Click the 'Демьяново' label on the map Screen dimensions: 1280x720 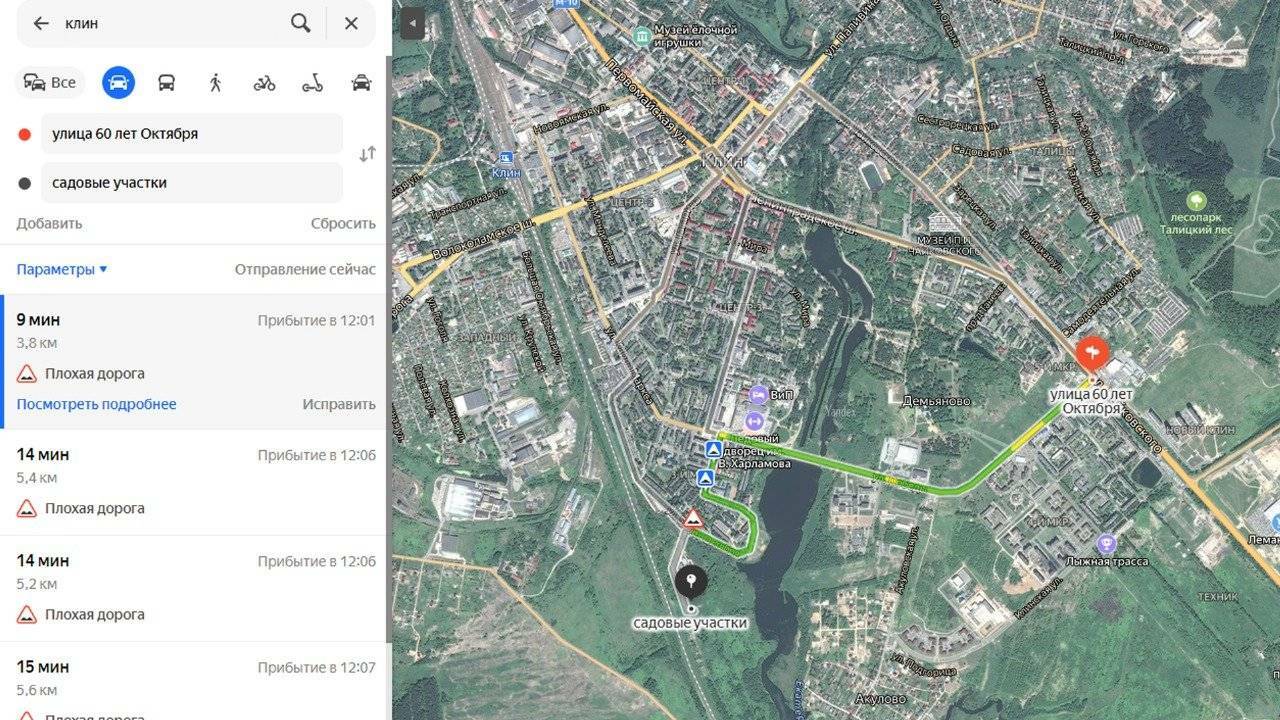click(x=936, y=401)
